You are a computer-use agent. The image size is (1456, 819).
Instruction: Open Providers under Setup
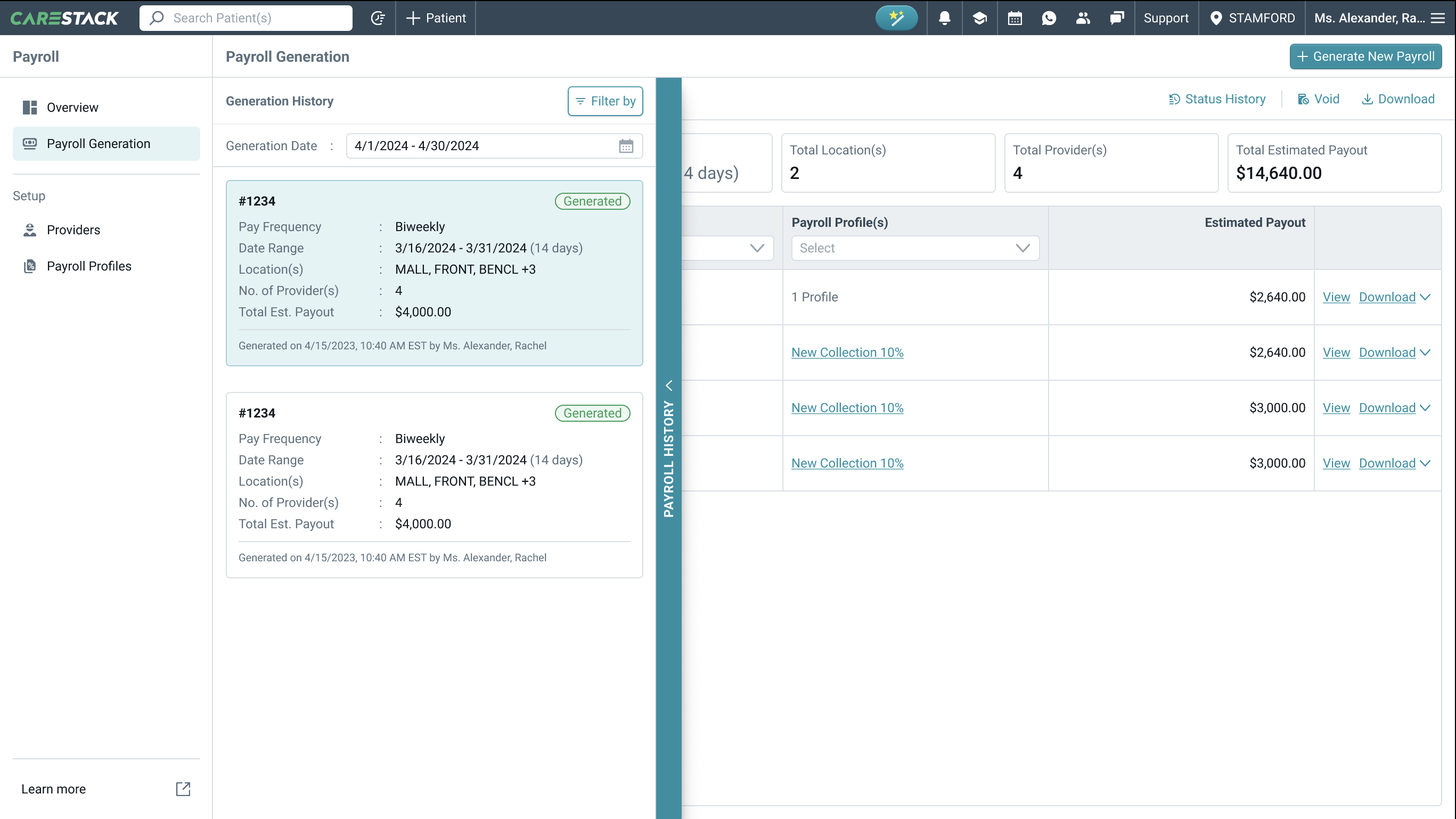click(107, 230)
